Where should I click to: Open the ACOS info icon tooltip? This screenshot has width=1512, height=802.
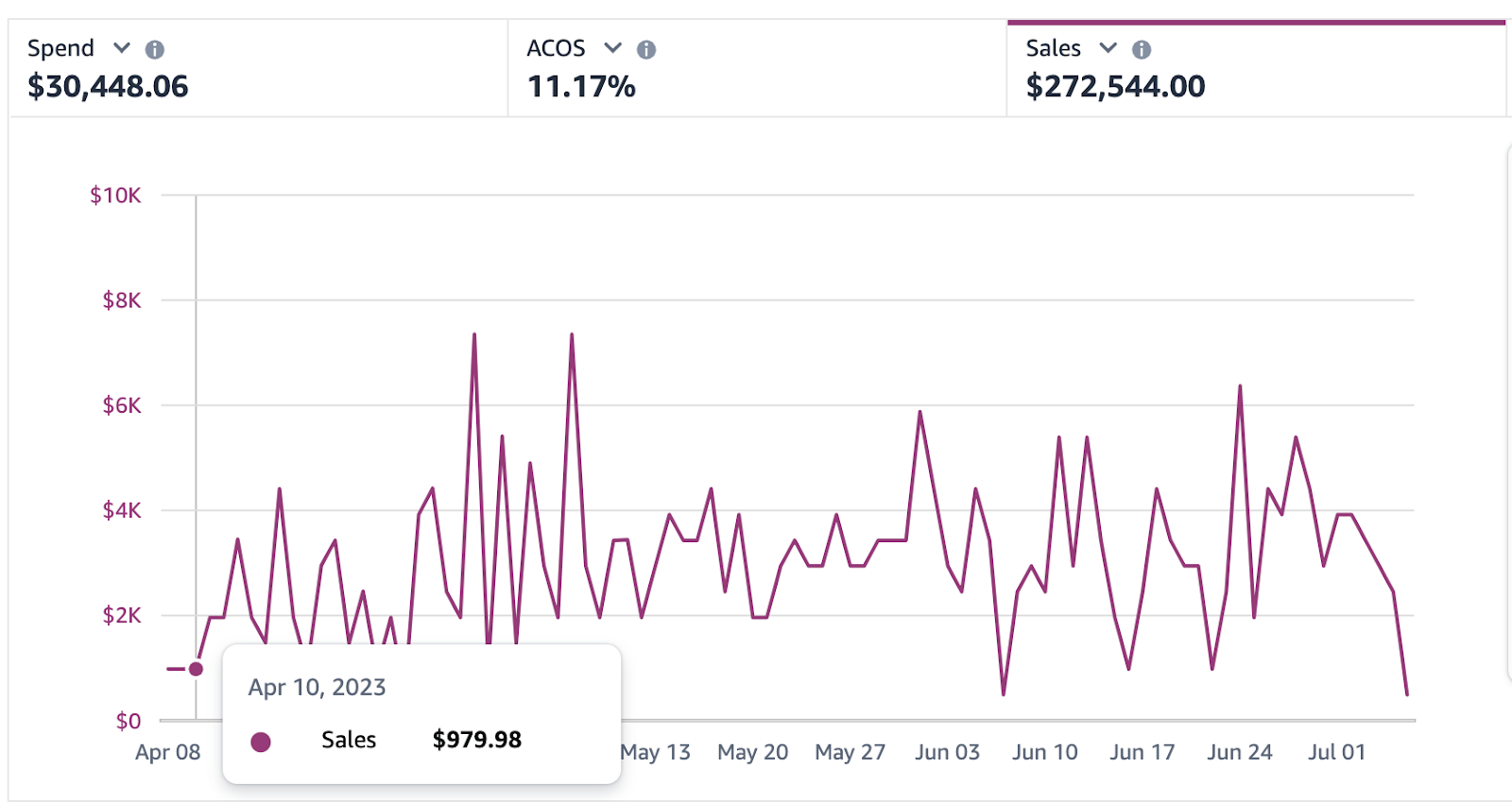coord(646,49)
